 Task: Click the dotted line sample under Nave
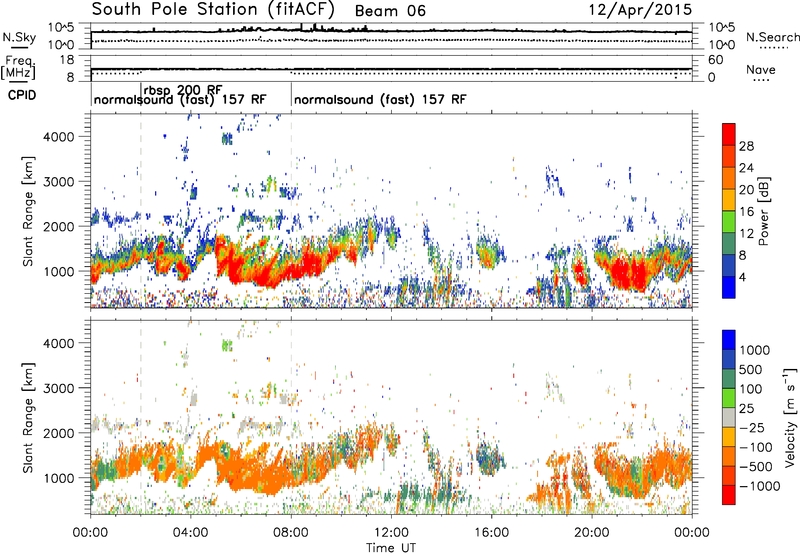coord(761,81)
